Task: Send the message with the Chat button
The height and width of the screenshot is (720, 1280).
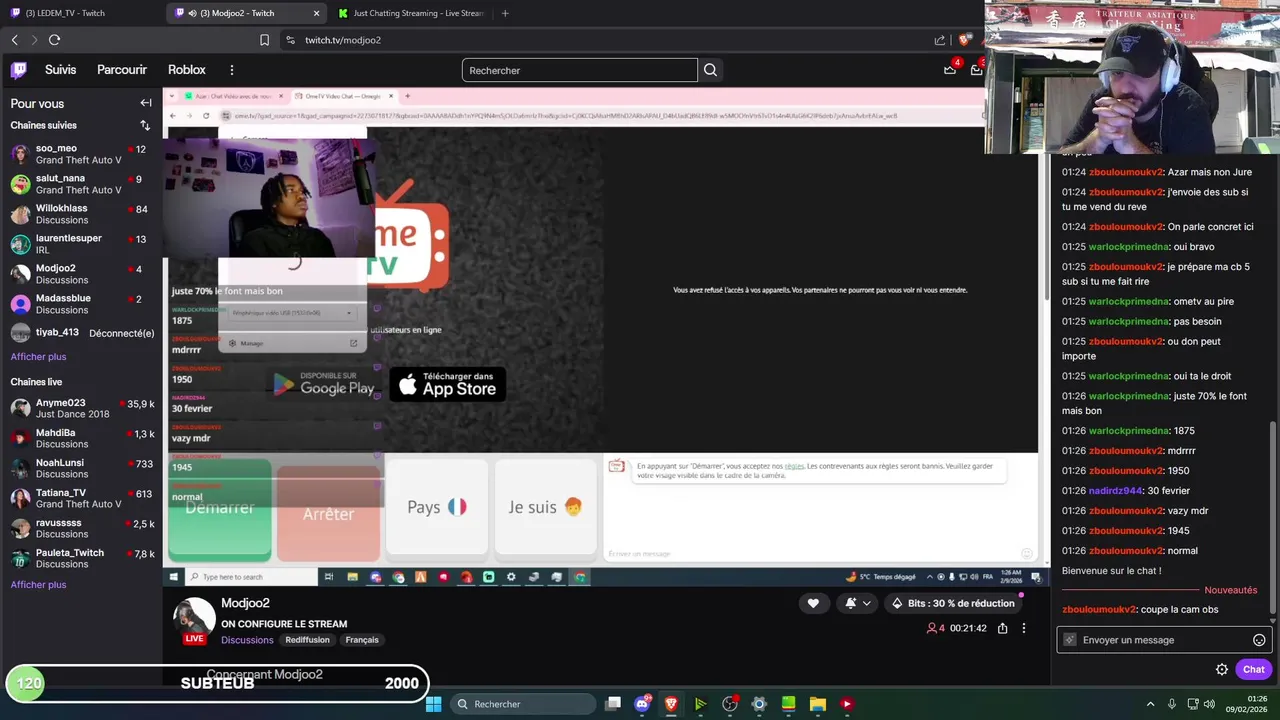Action: tap(1253, 669)
